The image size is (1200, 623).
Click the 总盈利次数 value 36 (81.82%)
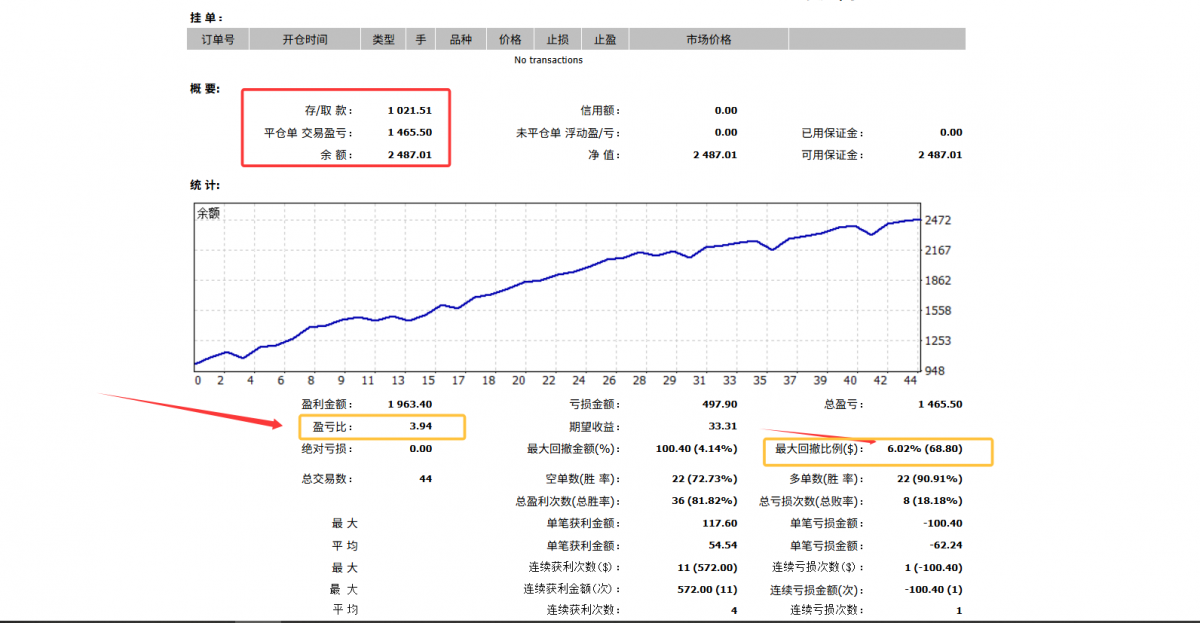702,501
